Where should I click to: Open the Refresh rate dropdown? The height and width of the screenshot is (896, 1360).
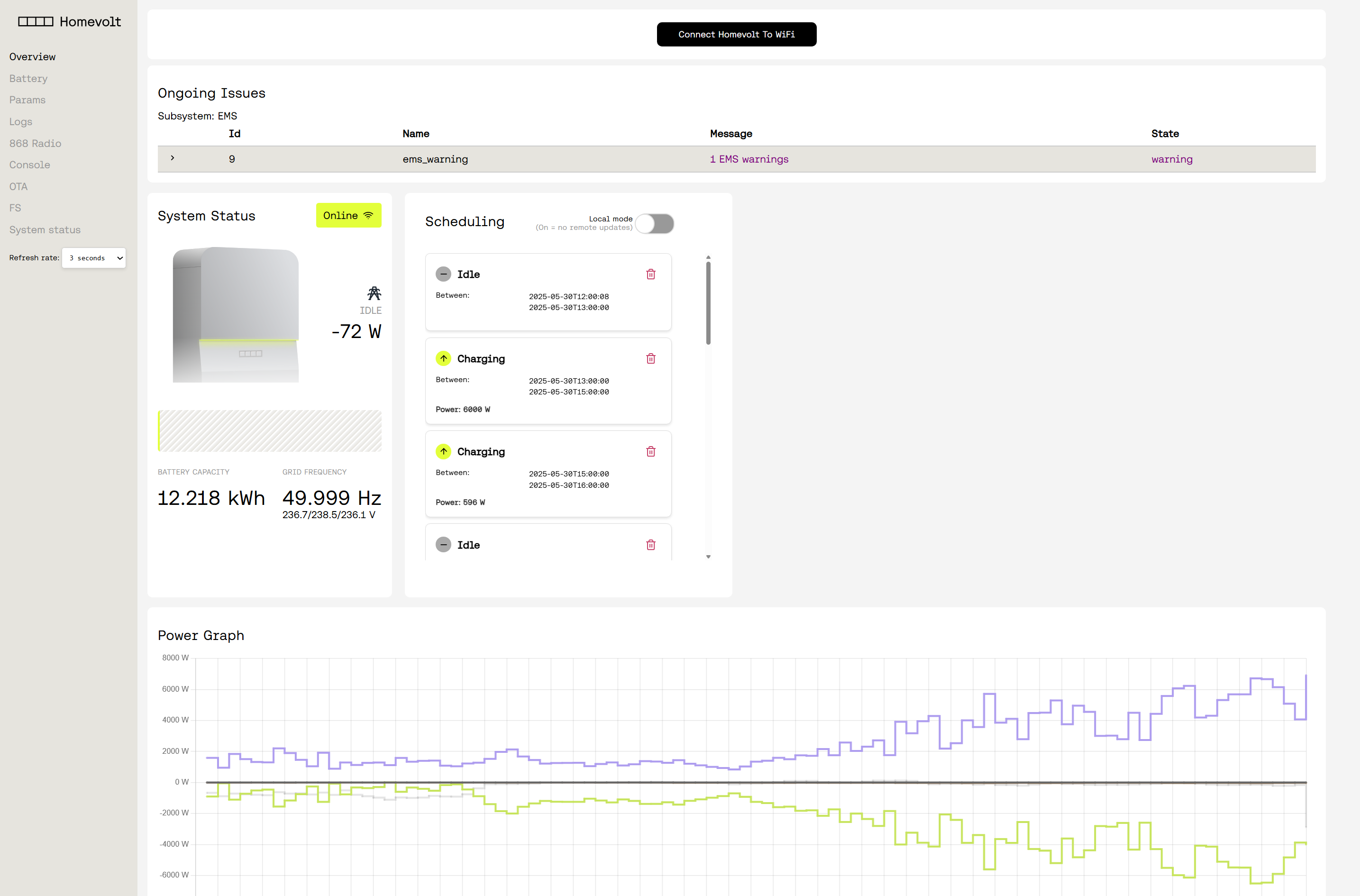(x=94, y=258)
